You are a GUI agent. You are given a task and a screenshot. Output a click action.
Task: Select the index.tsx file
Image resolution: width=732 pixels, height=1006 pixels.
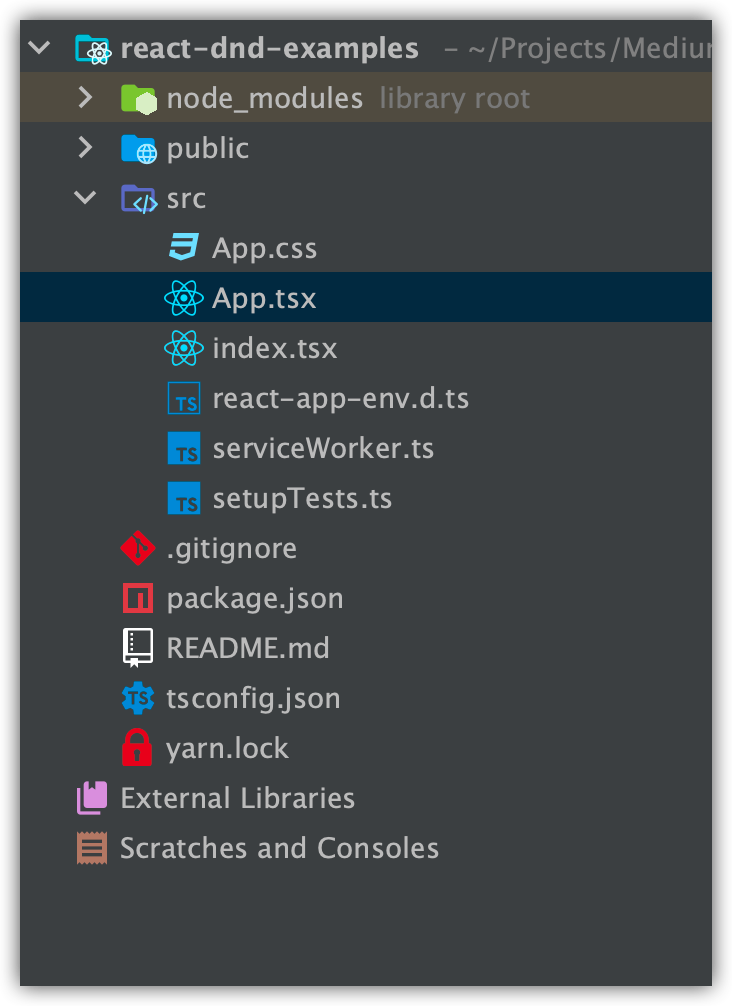274,347
